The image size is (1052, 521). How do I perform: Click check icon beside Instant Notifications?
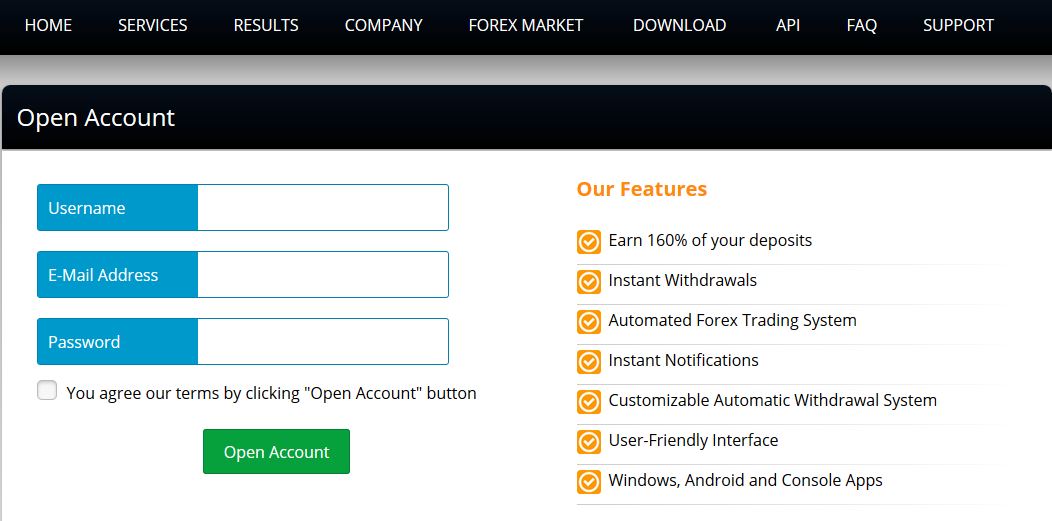(x=589, y=362)
